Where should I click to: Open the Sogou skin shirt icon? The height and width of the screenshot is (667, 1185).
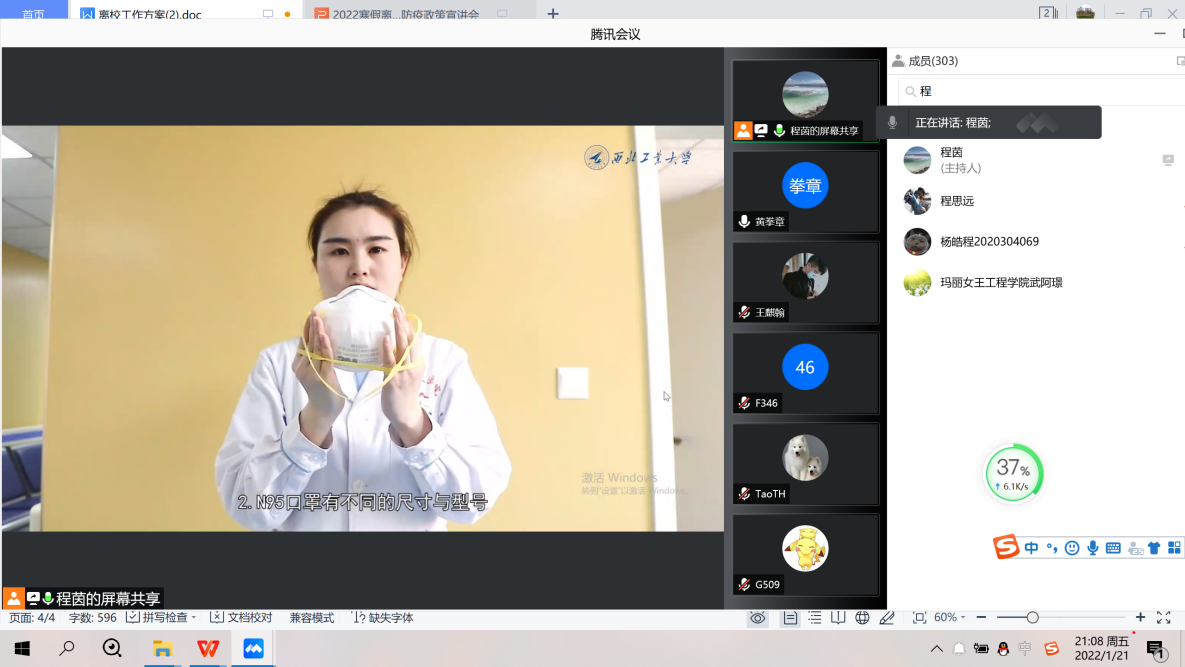point(1154,548)
